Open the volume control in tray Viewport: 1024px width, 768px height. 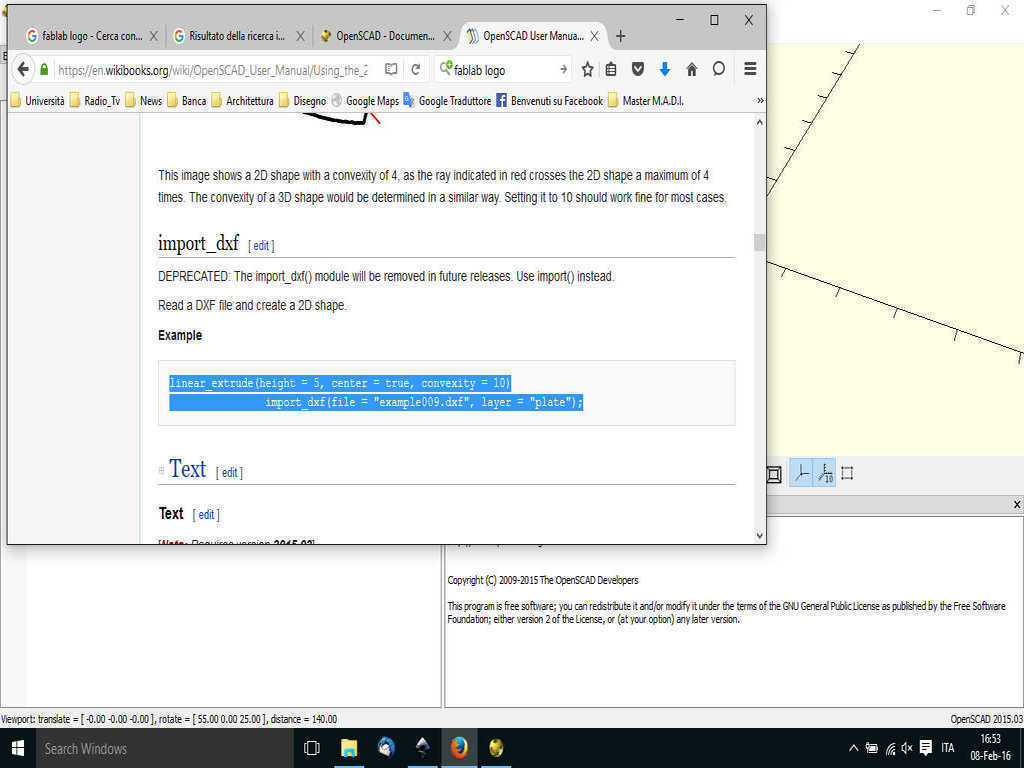(x=907, y=748)
